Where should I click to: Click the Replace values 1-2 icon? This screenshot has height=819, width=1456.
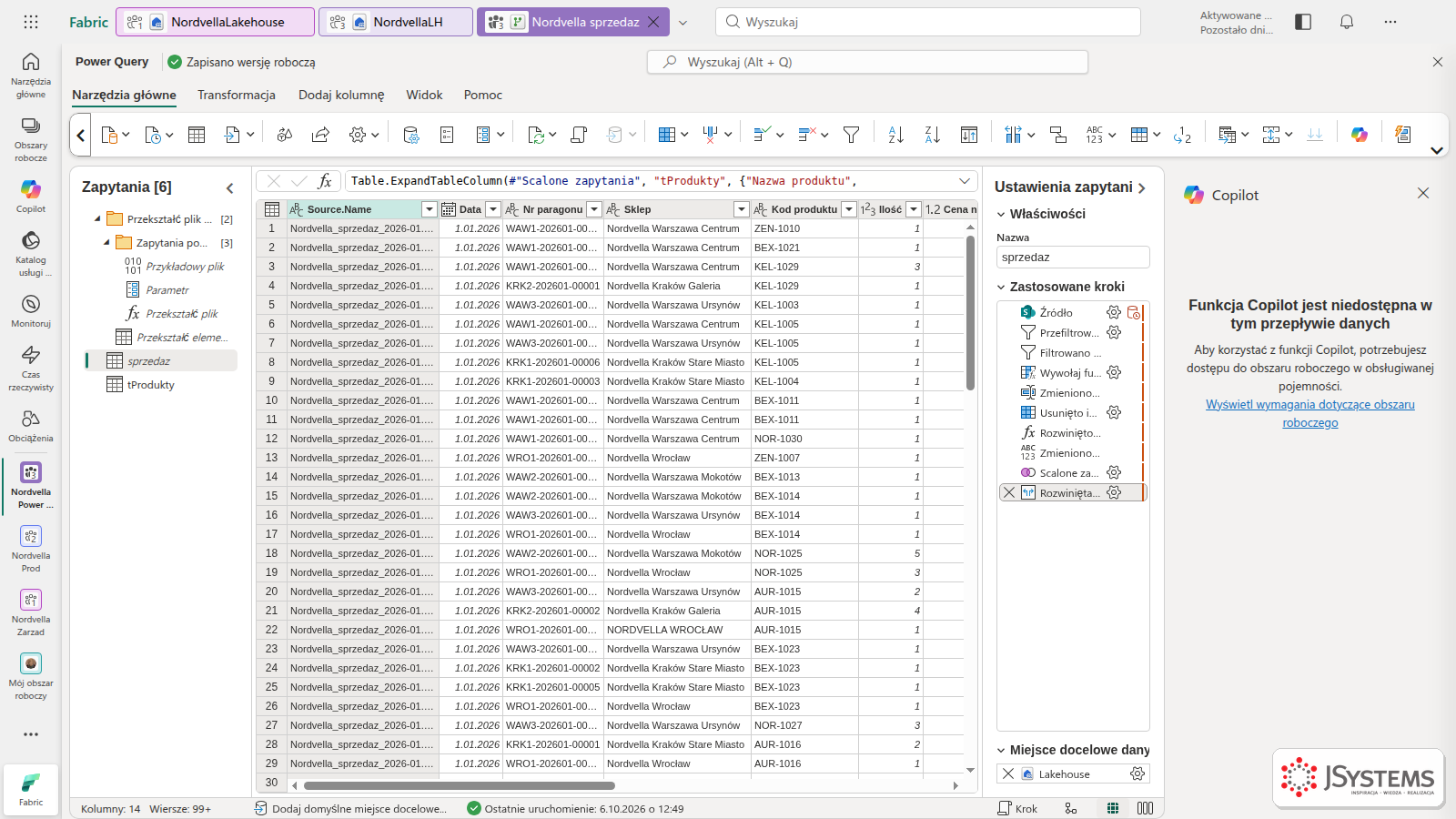pos(1182,135)
